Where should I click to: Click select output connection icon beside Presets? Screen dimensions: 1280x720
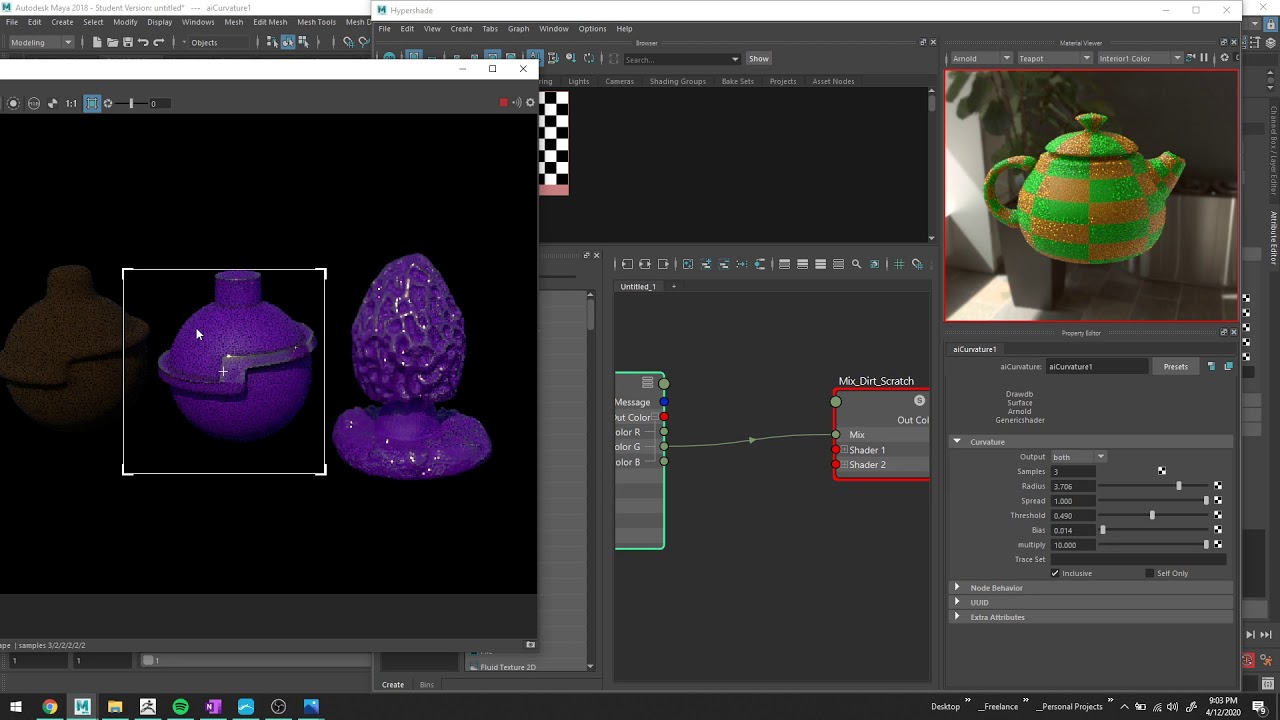pyautogui.click(x=1228, y=366)
